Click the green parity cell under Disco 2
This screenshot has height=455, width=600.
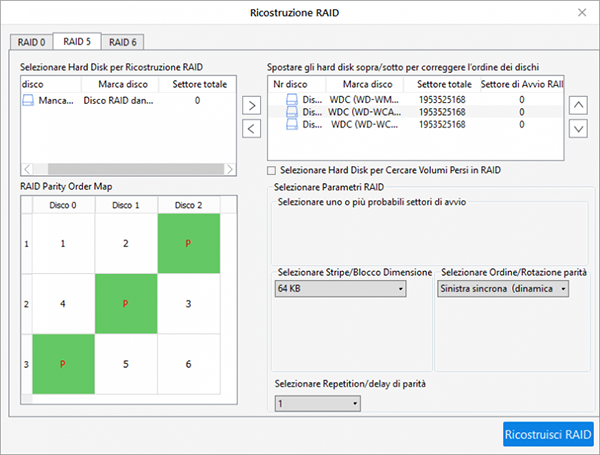click(x=189, y=243)
